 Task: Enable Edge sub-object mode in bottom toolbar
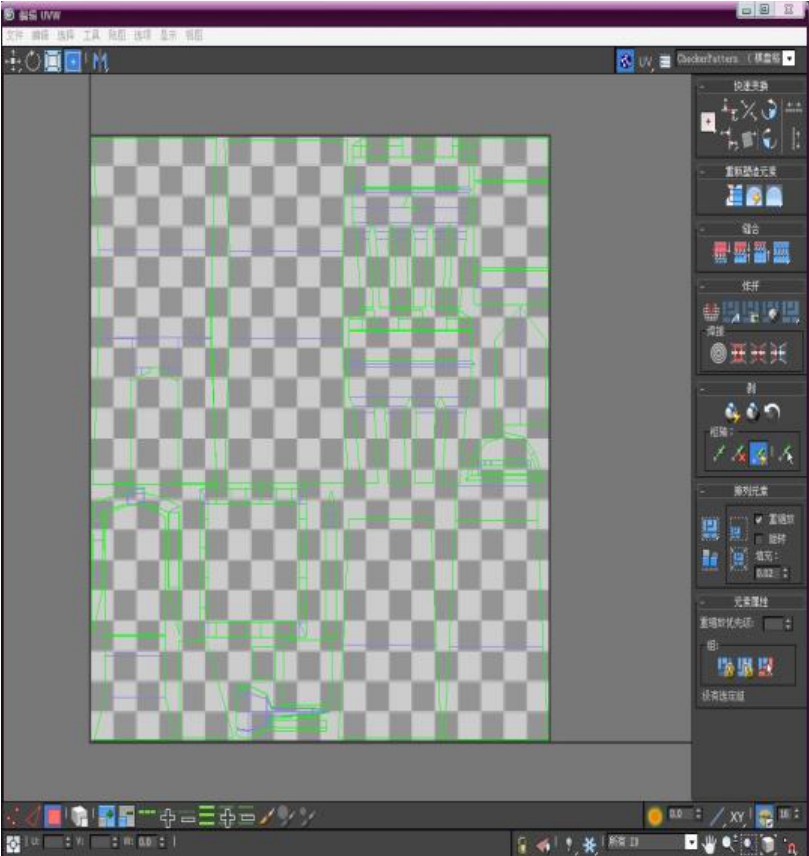pyautogui.click(x=33, y=817)
